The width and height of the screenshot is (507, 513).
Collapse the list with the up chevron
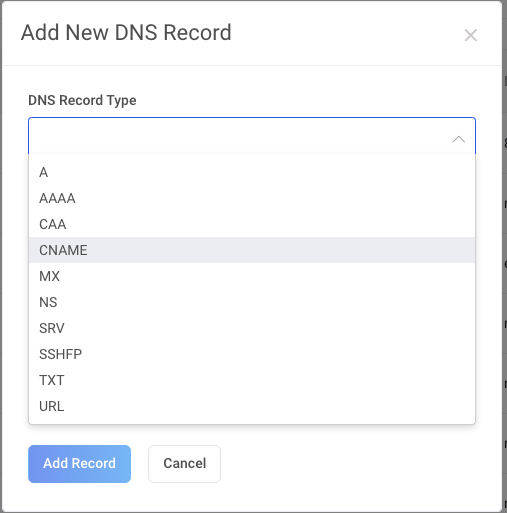pyautogui.click(x=458, y=139)
